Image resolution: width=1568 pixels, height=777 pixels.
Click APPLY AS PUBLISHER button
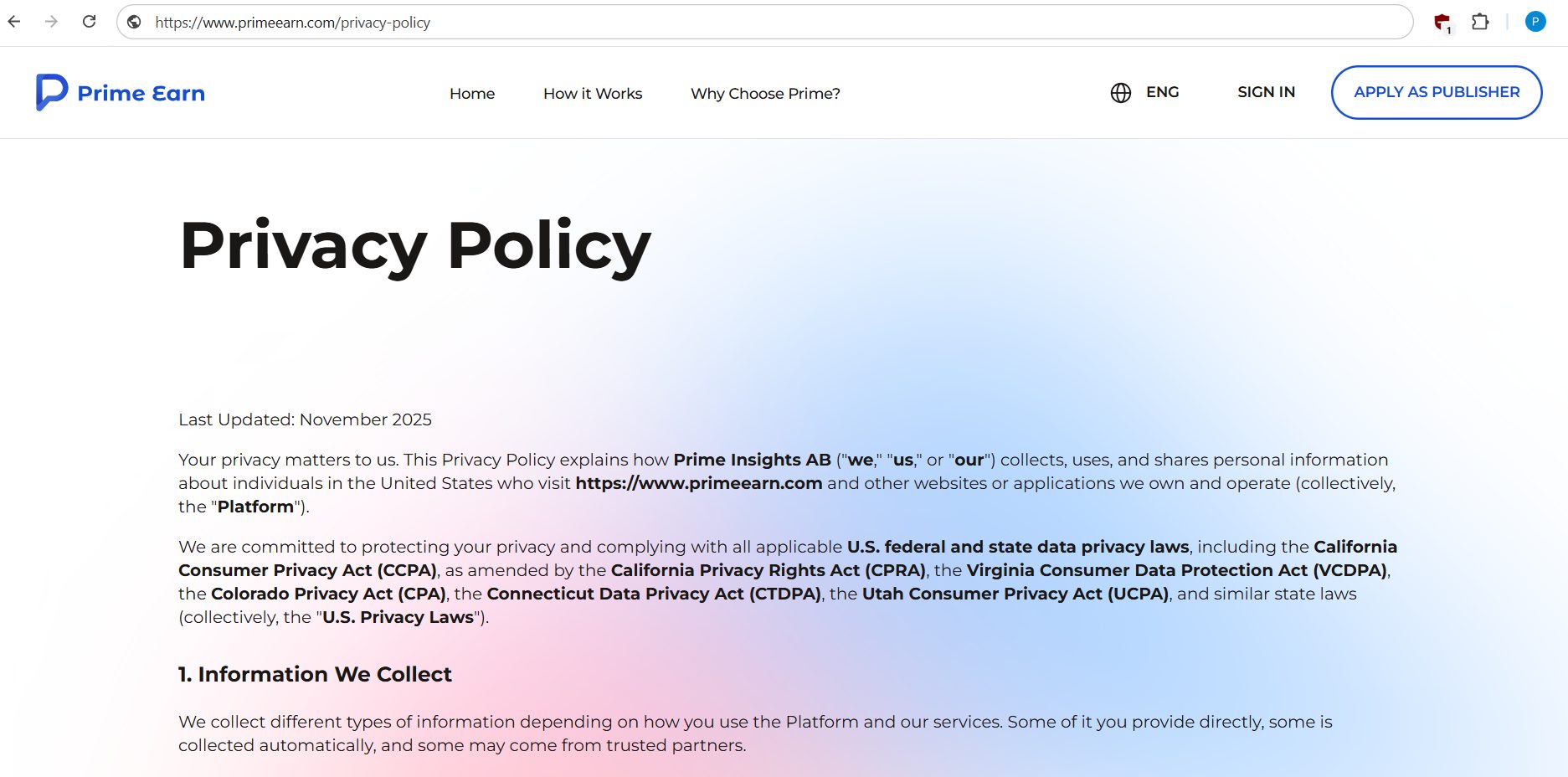[1437, 92]
